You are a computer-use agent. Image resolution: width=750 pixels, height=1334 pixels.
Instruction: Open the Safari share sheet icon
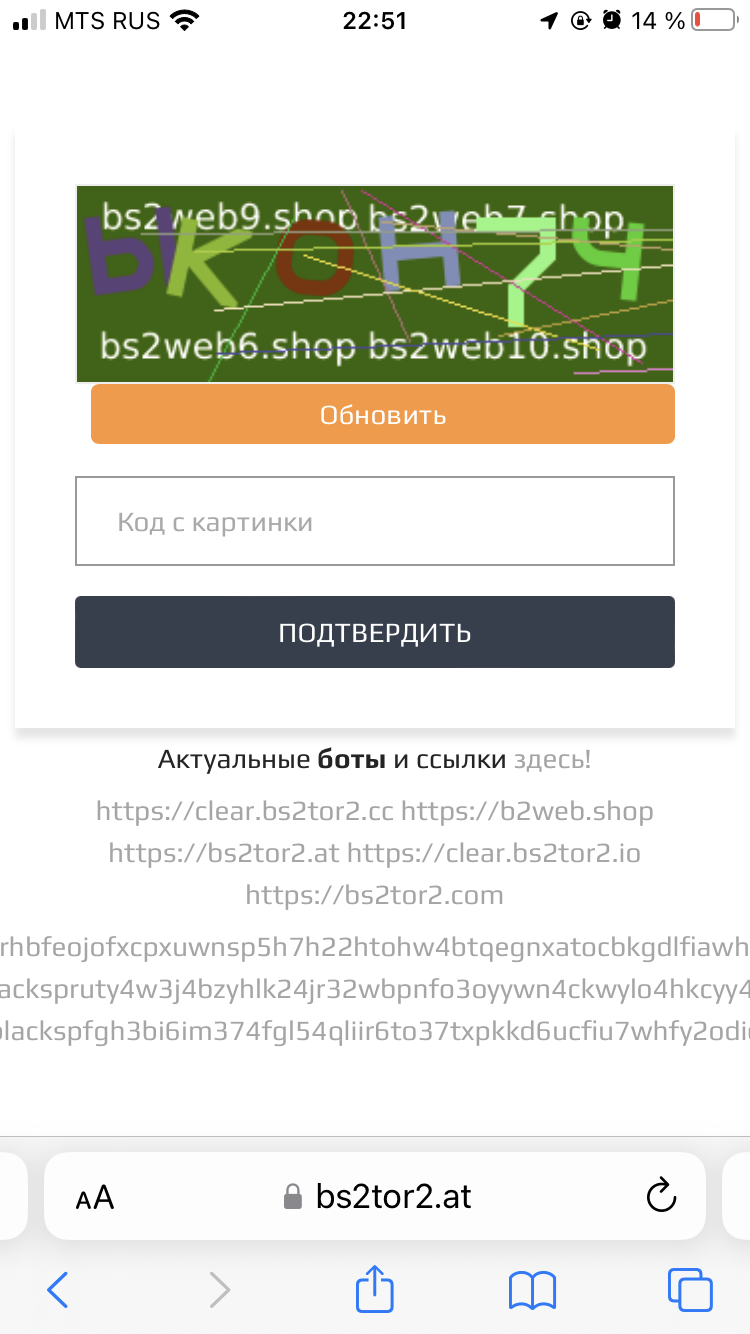(375, 1287)
